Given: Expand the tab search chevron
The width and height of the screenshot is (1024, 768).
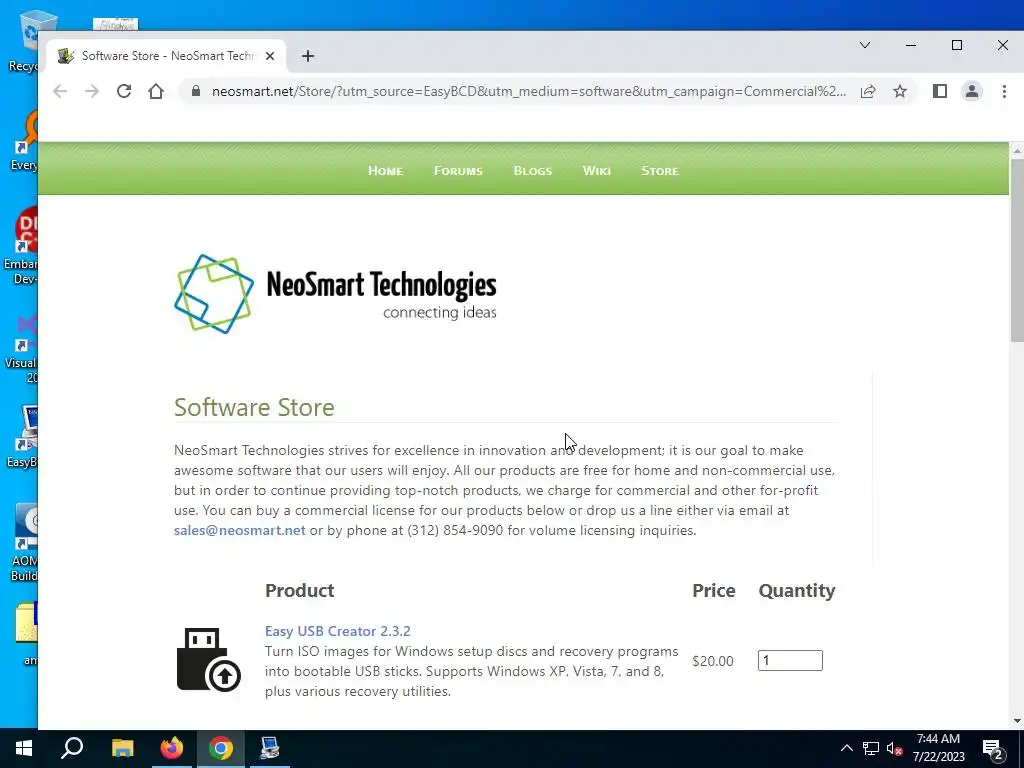Looking at the screenshot, I should click(865, 45).
